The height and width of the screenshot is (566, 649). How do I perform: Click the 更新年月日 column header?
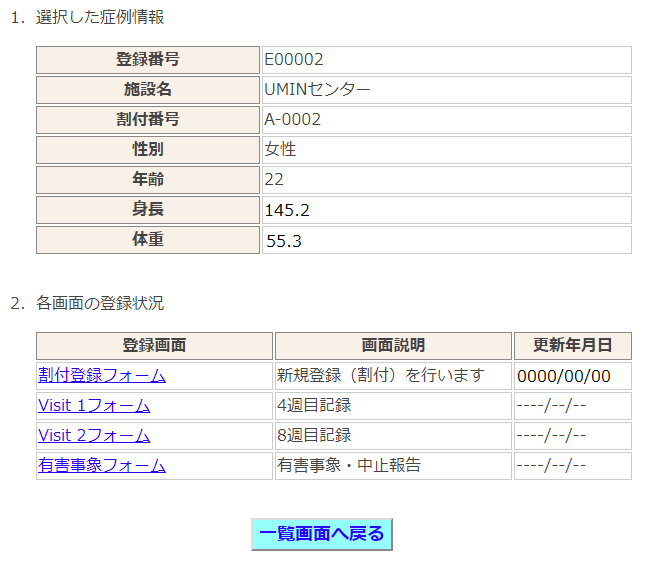pyautogui.click(x=572, y=346)
